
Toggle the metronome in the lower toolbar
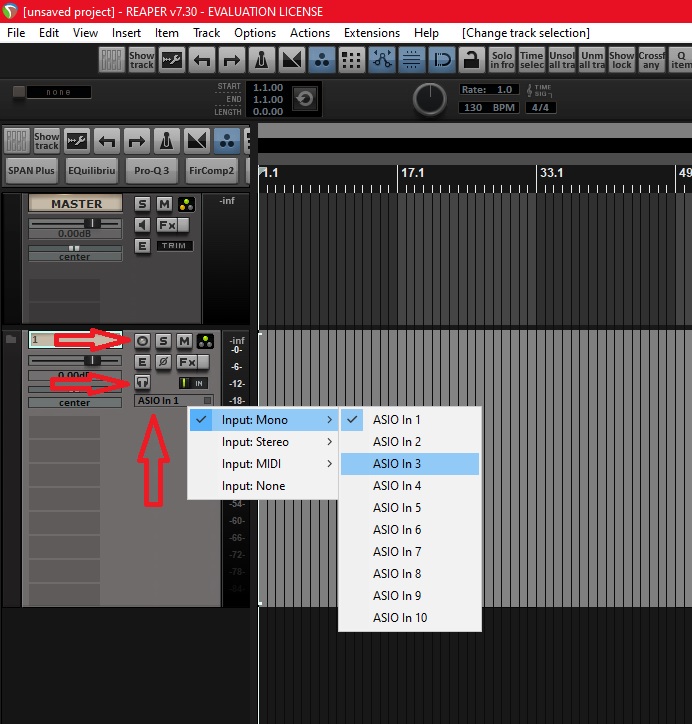pos(167,141)
